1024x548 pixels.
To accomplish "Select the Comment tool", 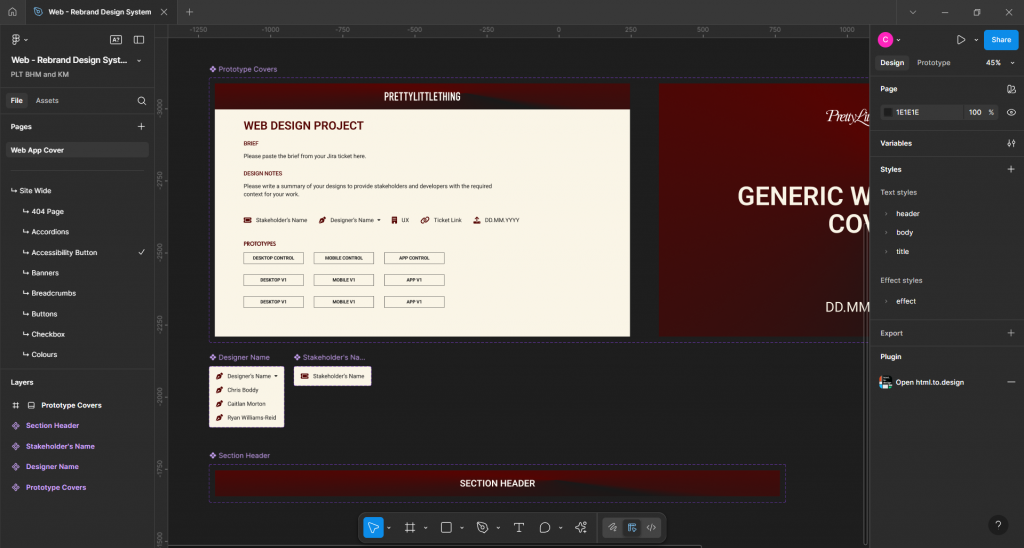I will [545, 527].
